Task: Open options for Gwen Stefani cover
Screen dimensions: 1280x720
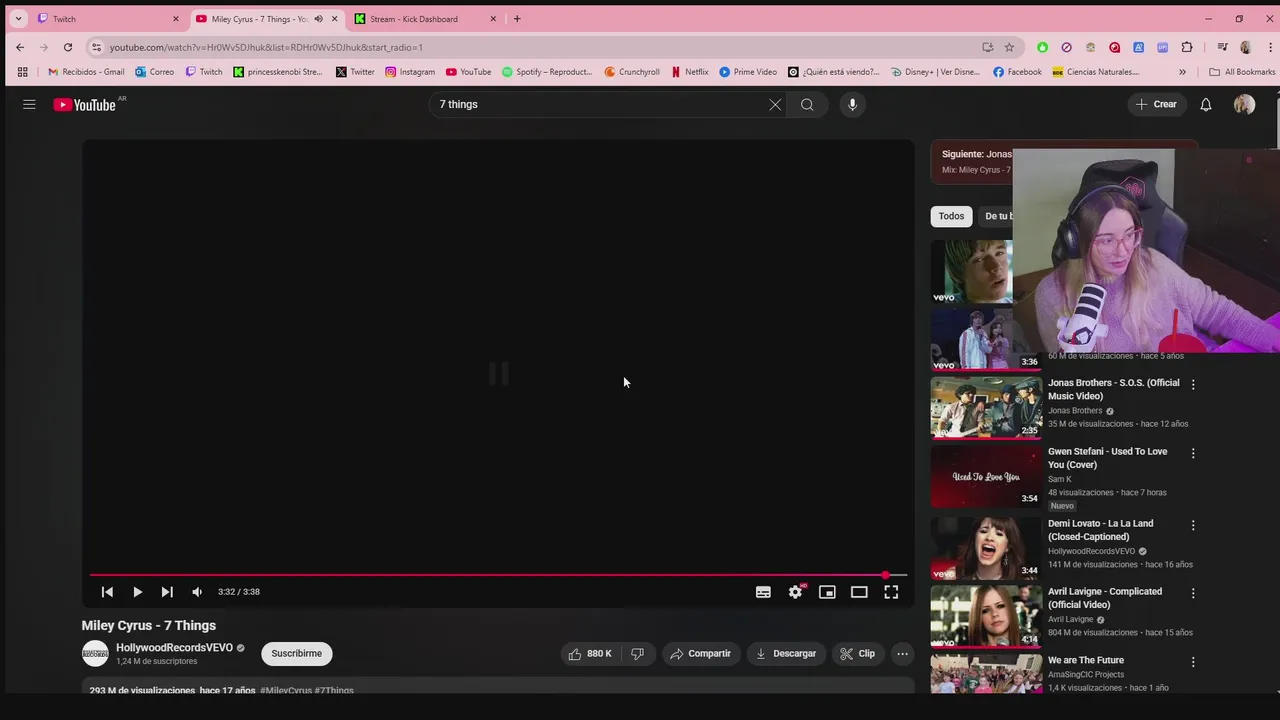Action: [x=1192, y=453]
